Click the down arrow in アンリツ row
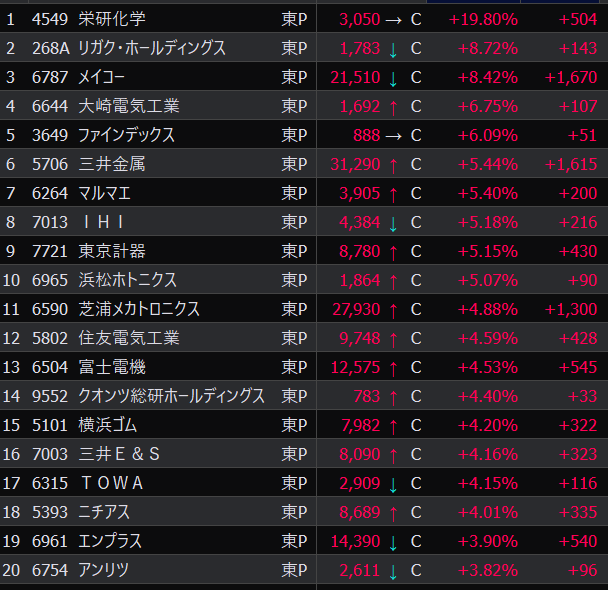 click(394, 571)
